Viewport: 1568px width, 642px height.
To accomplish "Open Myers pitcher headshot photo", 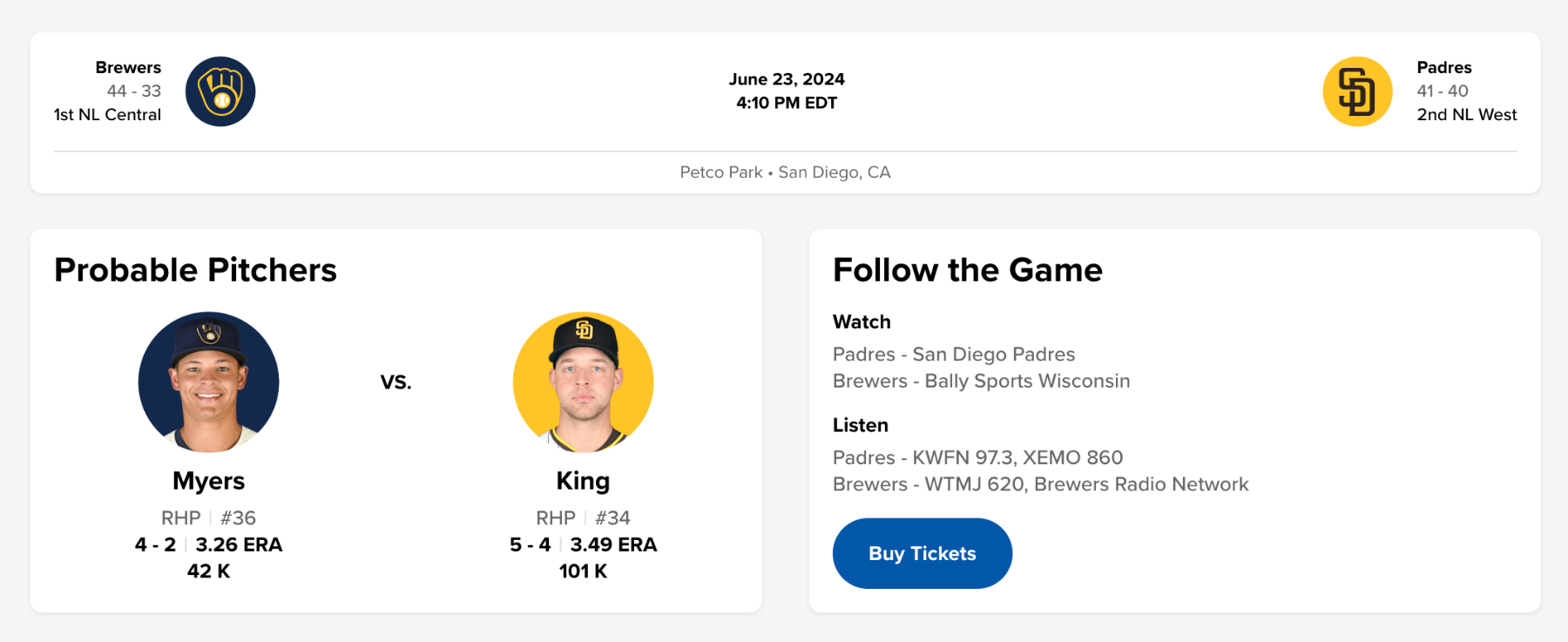I will (x=209, y=382).
